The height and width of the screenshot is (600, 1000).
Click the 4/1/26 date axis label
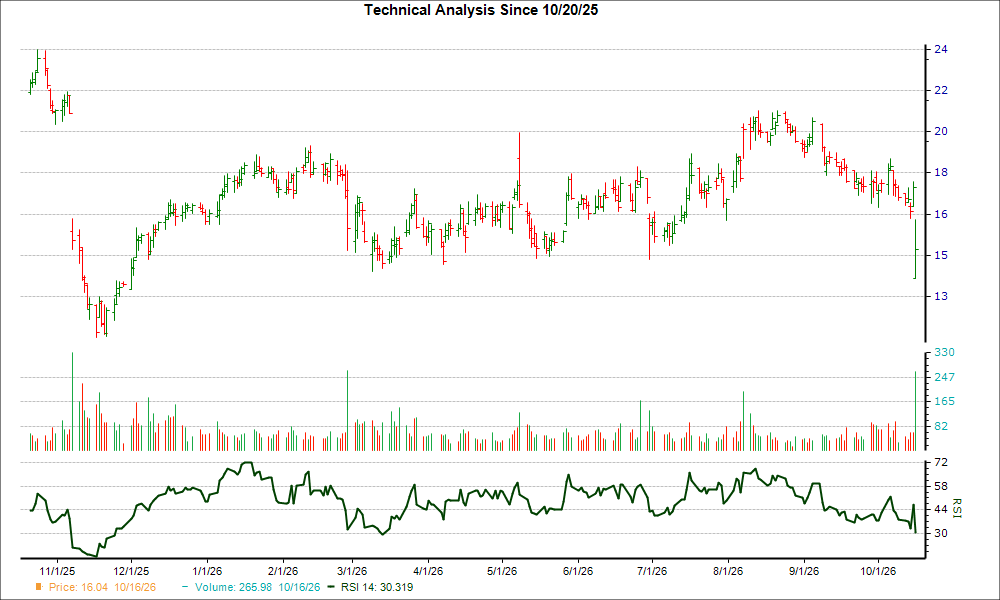pos(428,571)
